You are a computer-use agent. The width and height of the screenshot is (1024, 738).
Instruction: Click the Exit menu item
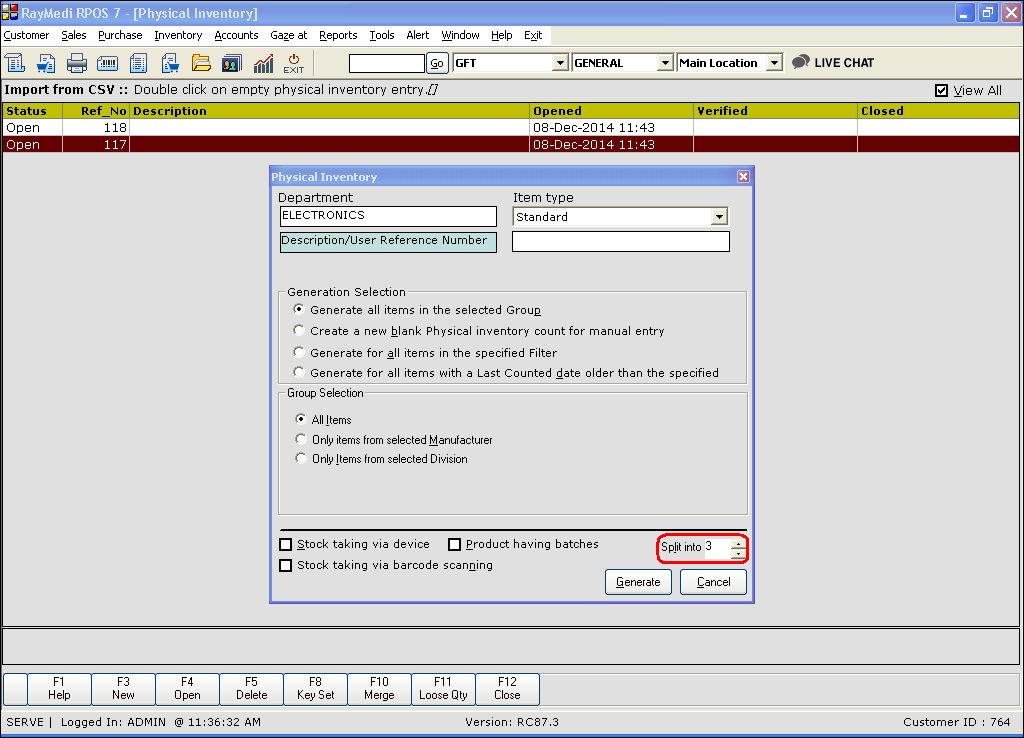(x=533, y=35)
